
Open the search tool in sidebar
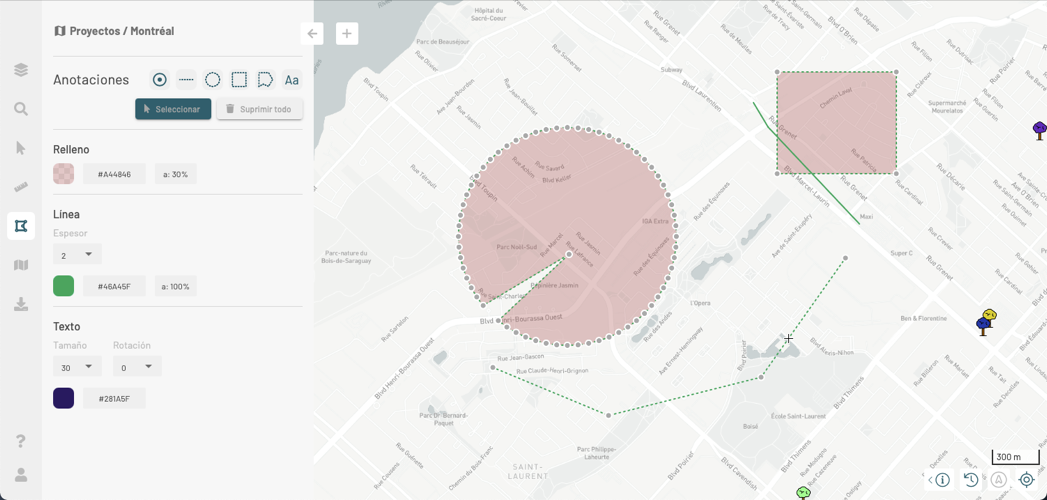click(21, 109)
